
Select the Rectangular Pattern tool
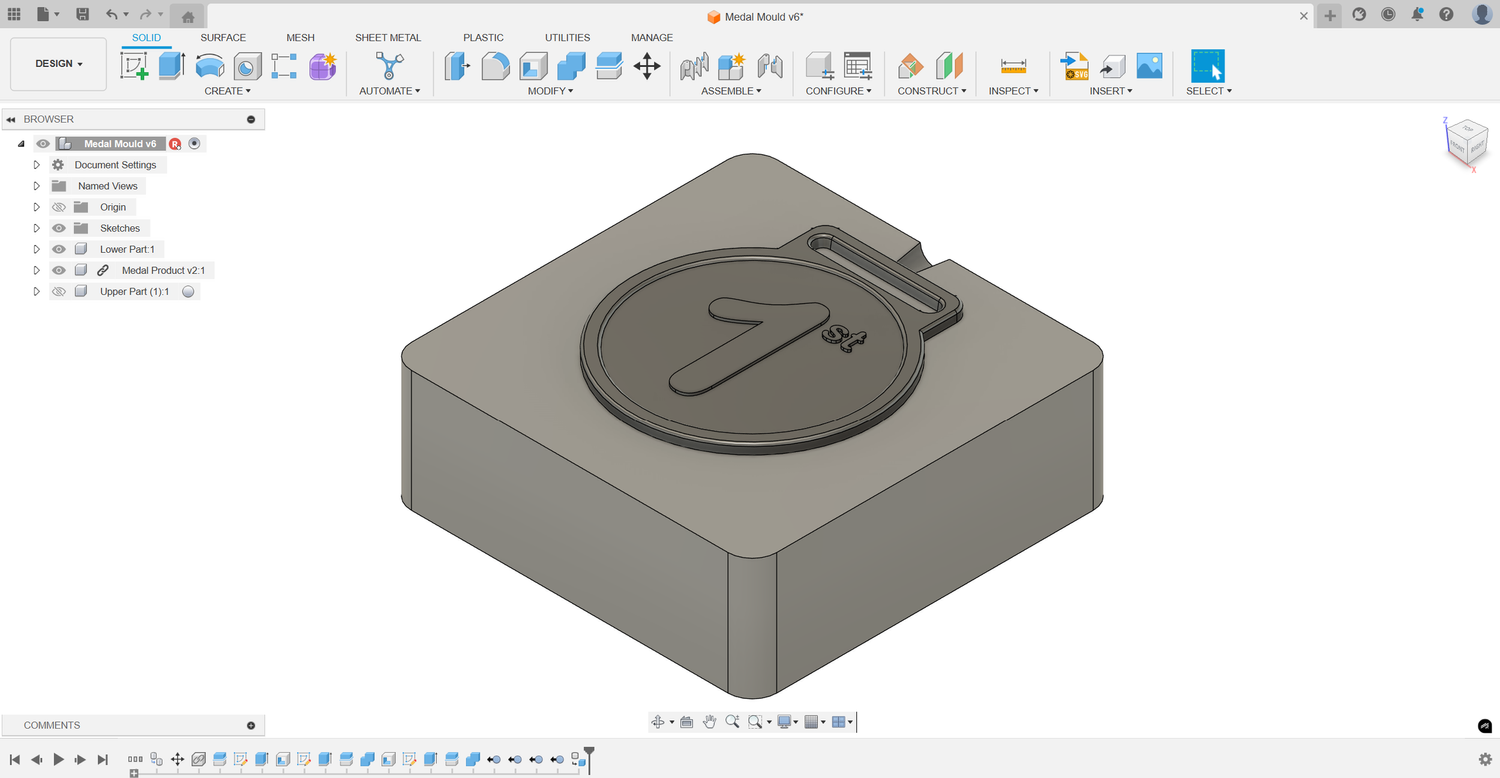(284, 66)
